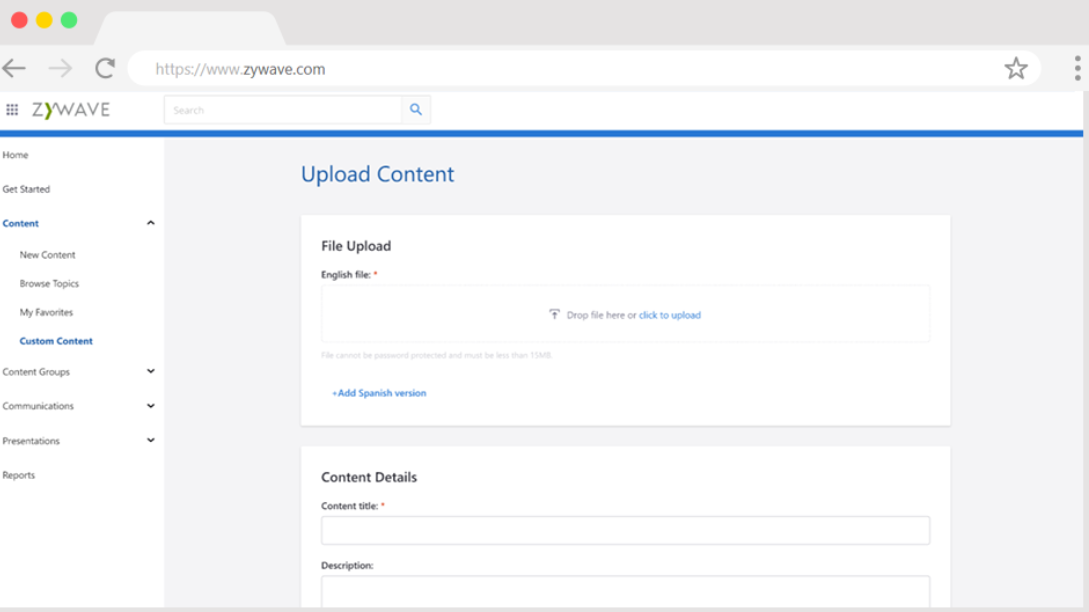Image resolution: width=1089 pixels, height=612 pixels.
Task: Expand the Presentations section
Action: point(150,440)
